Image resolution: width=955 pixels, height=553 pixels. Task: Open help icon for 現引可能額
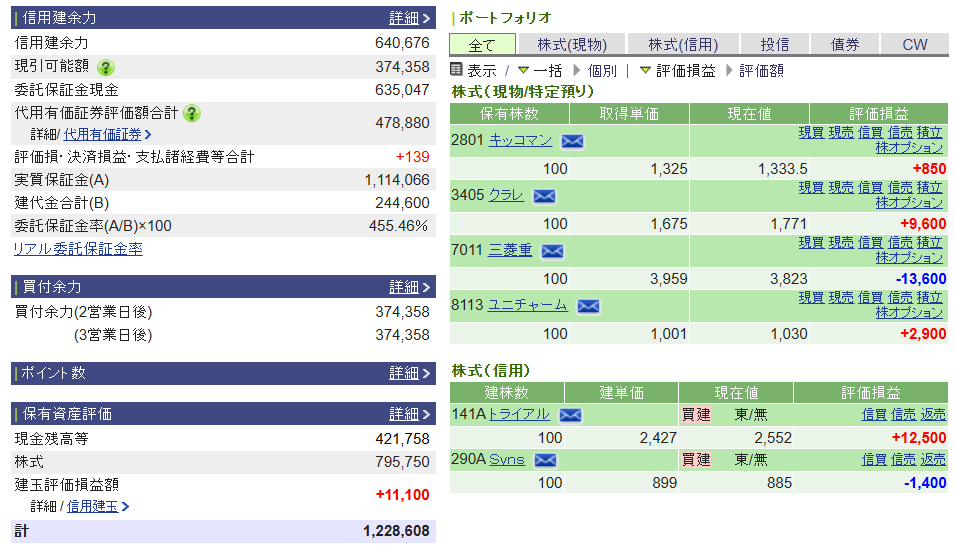pos(105,67)
